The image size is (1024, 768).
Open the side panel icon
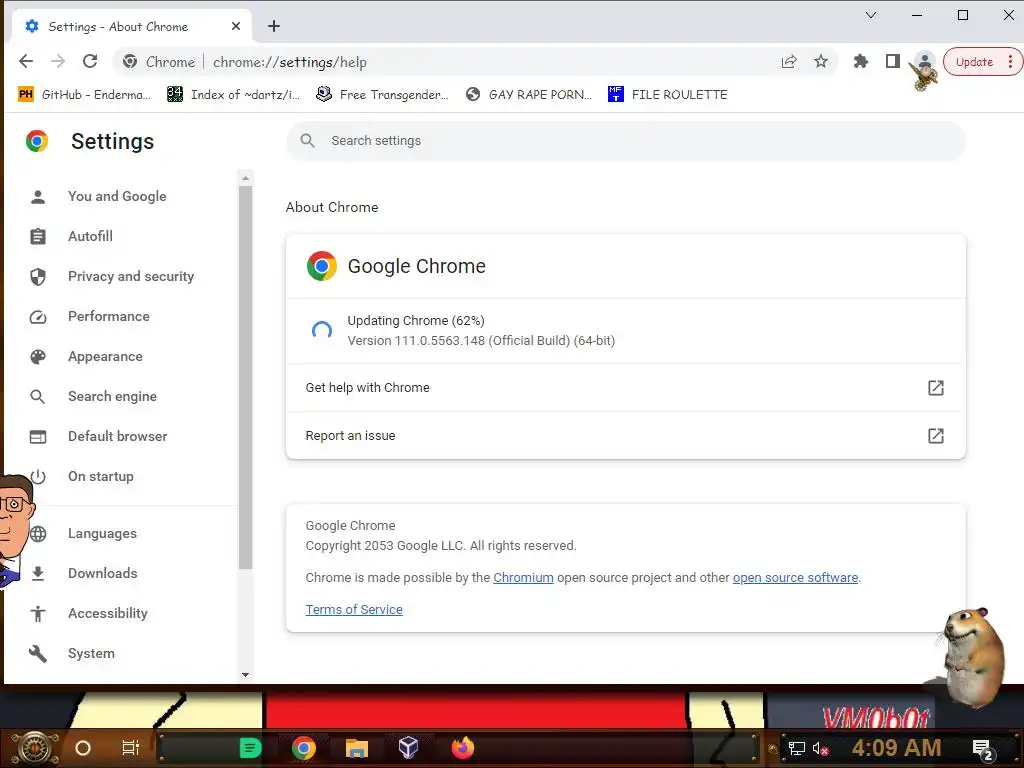click(x=893, y=61)
